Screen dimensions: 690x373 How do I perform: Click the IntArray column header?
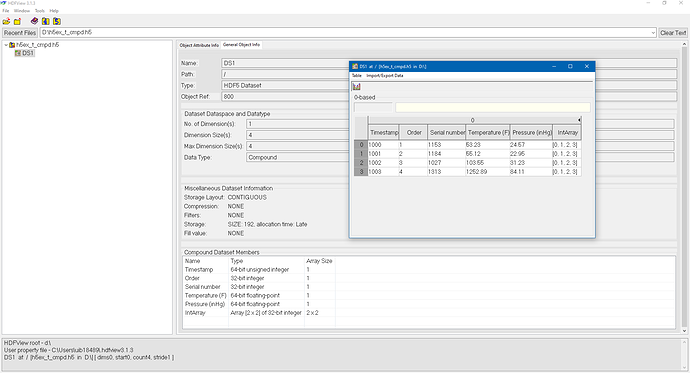point(567,132)
